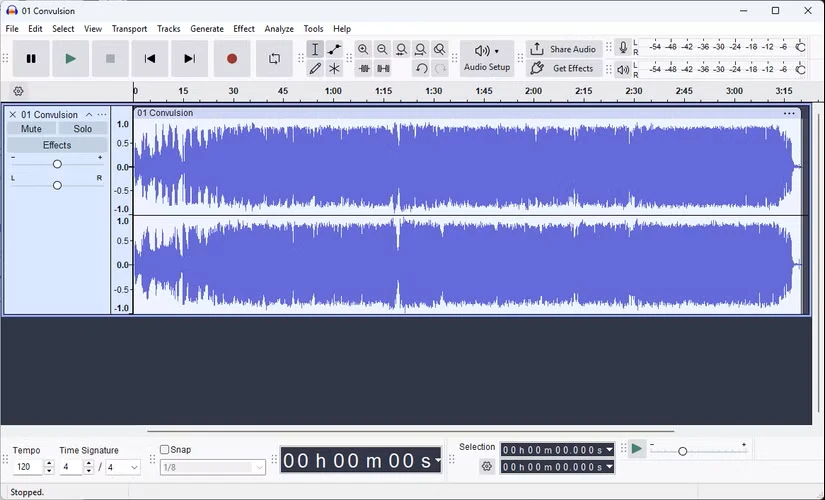
Task: Click the Zoom Out icon
Action: tap(382, 49)
